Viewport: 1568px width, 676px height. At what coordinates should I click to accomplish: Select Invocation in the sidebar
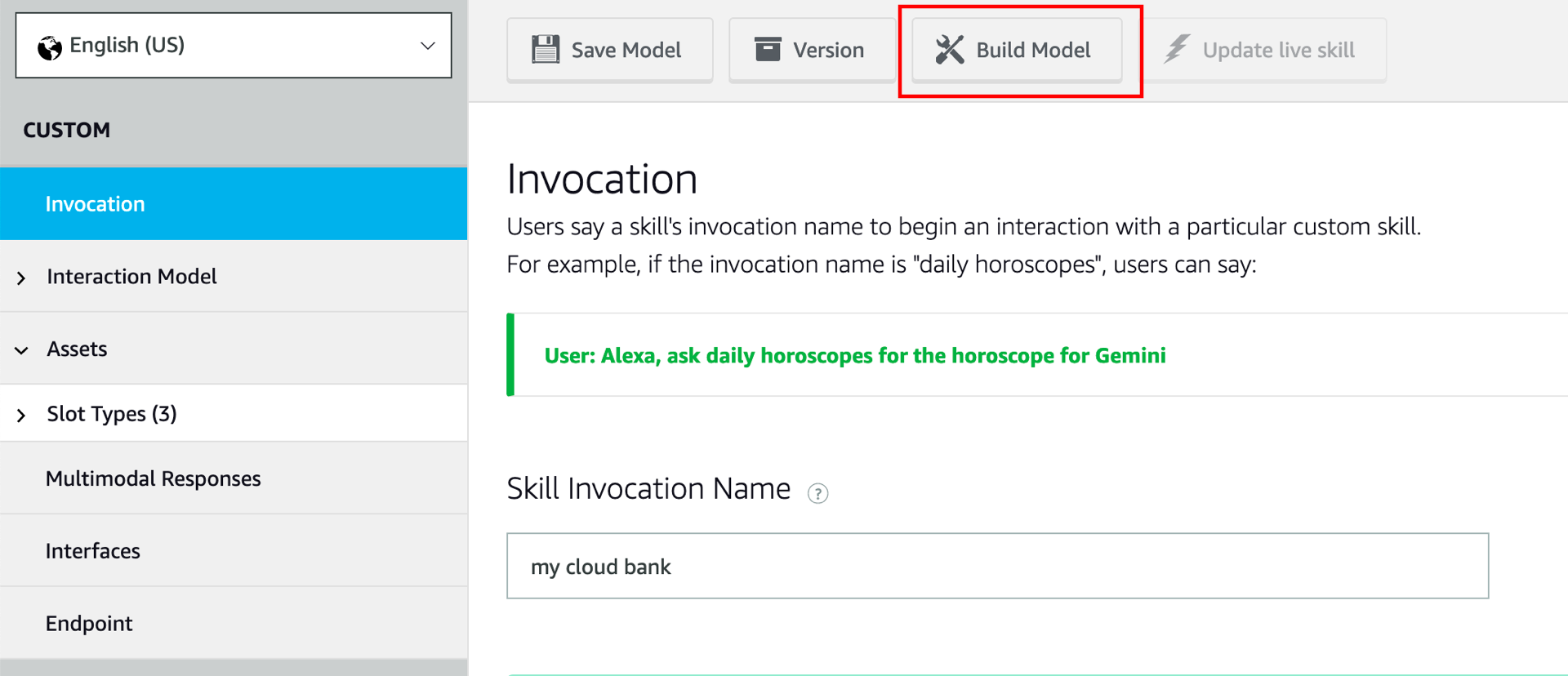pyautogui.click(x=234, y=204)
